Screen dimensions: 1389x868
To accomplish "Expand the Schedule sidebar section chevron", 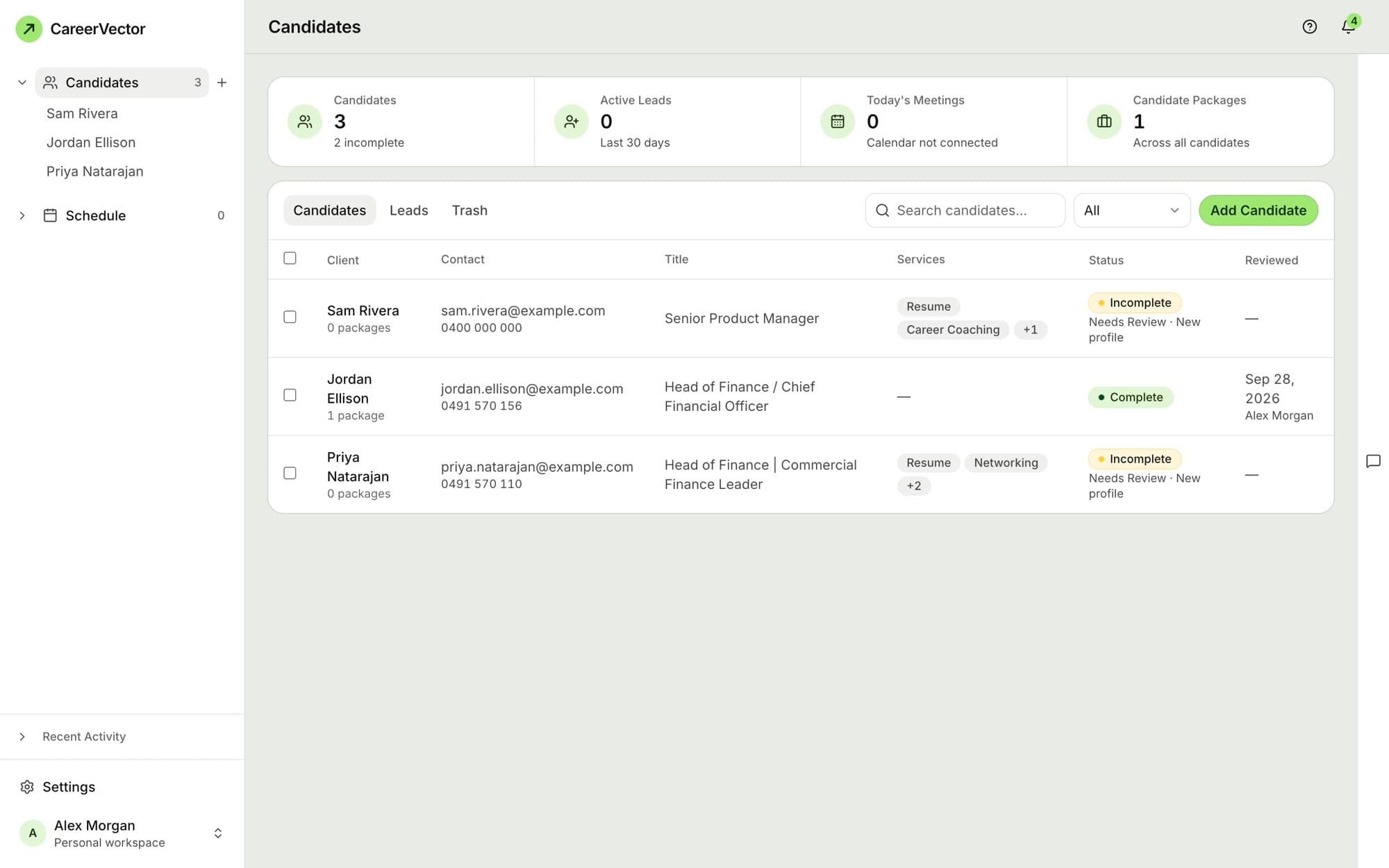I will (22, 215).
